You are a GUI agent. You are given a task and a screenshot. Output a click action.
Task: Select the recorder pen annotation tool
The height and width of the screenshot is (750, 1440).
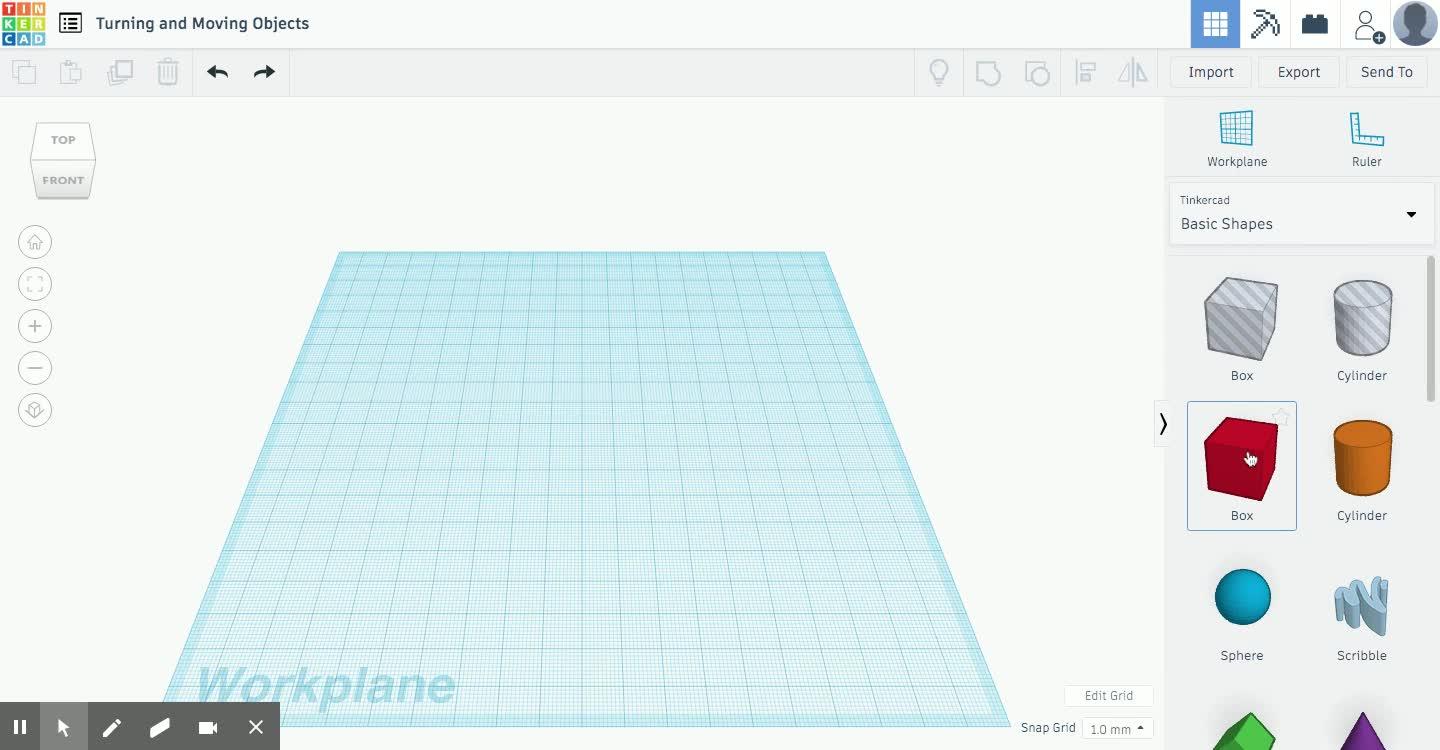click(x=112, y=727)
